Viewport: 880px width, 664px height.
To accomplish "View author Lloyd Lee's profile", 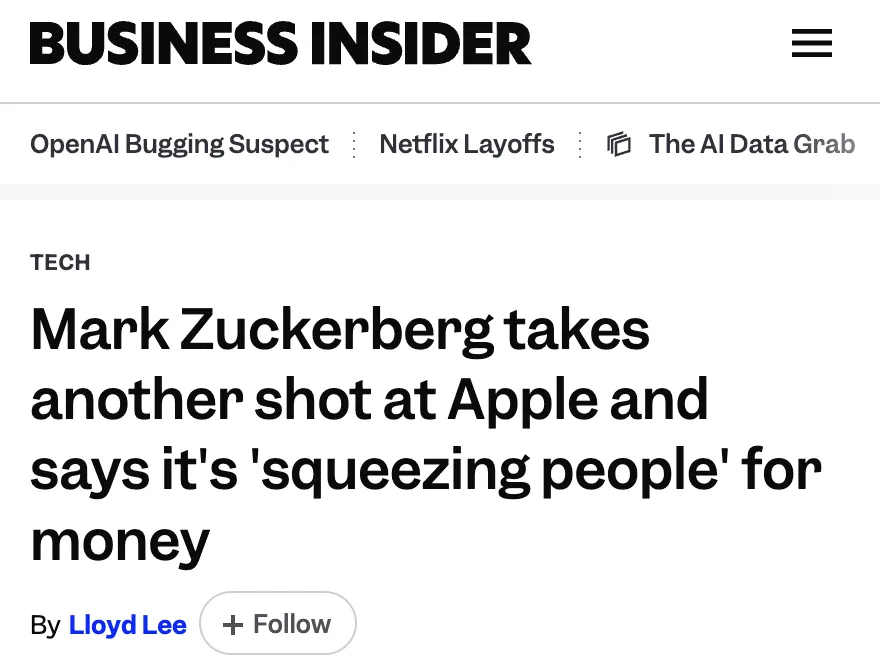I will pos(127,625).
